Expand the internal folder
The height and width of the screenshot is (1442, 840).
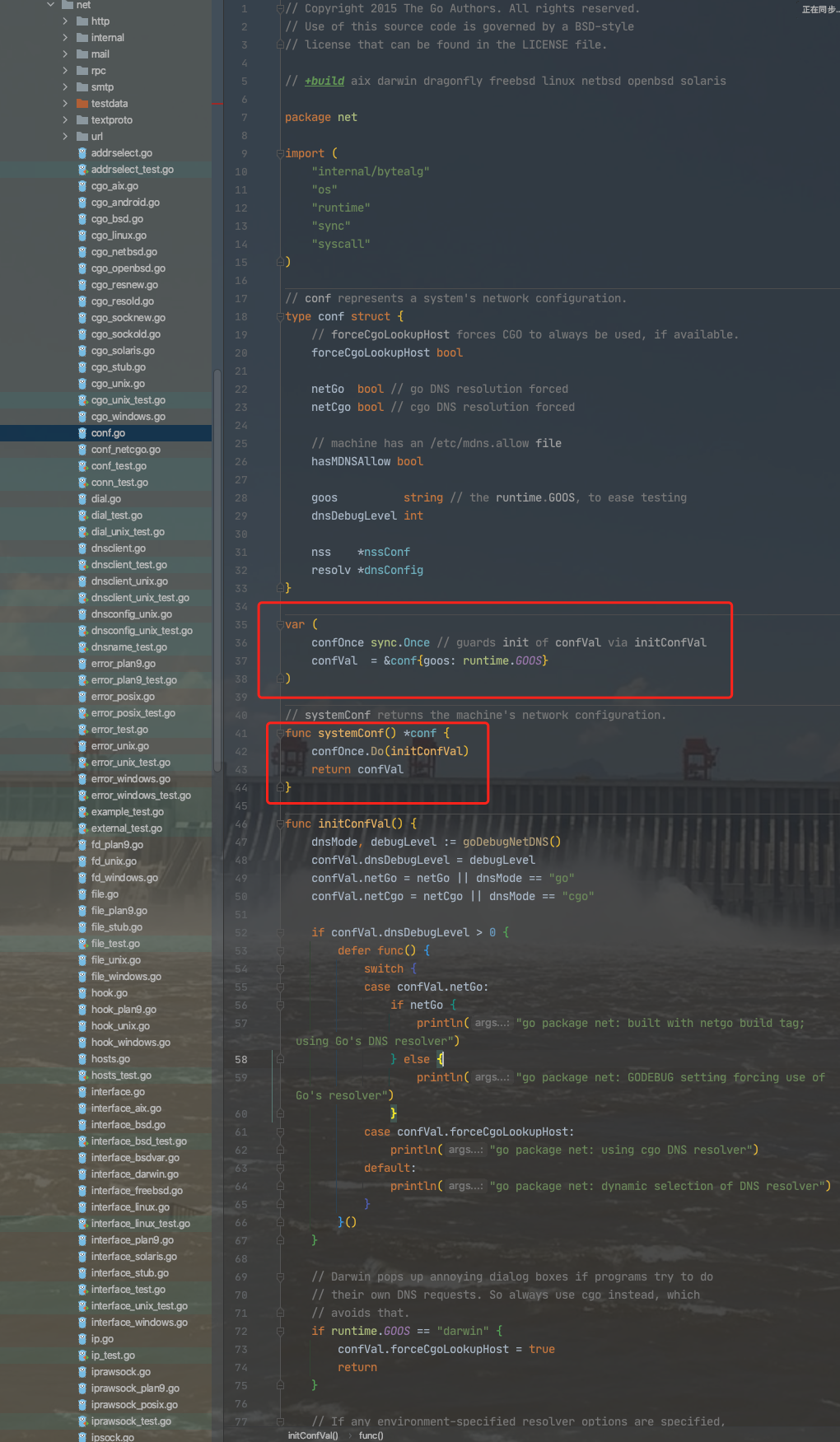pyautogui.click(x=65, y=38)
